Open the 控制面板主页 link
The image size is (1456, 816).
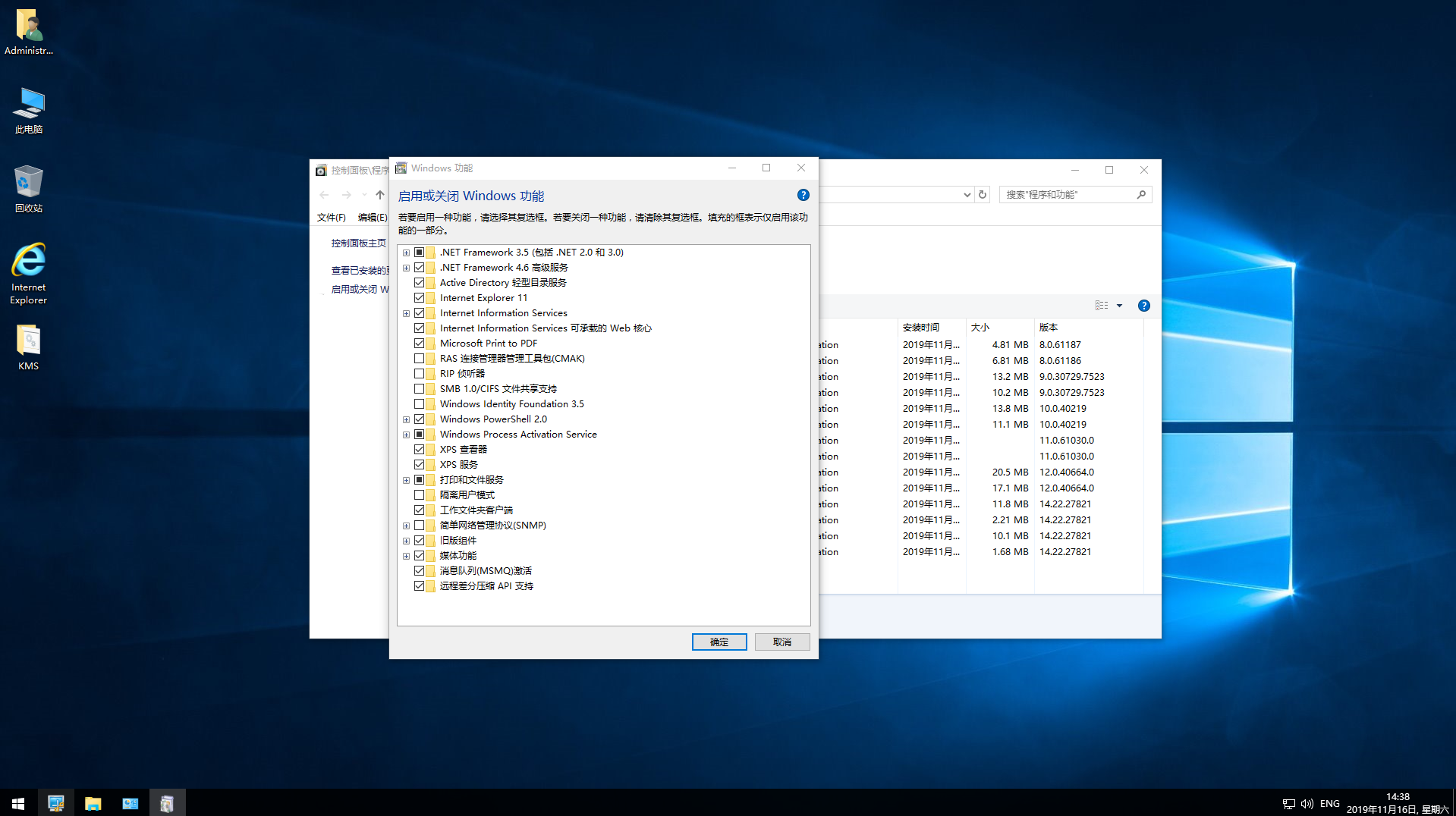358,243
